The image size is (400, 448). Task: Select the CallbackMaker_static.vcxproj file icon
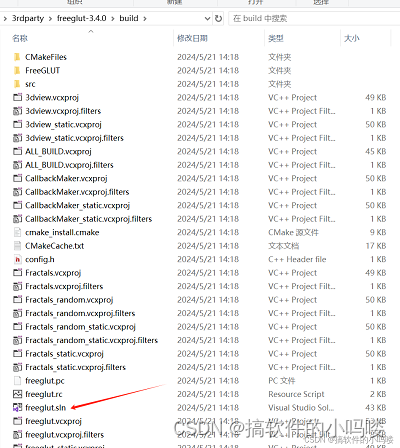click(x=17, y=205)
